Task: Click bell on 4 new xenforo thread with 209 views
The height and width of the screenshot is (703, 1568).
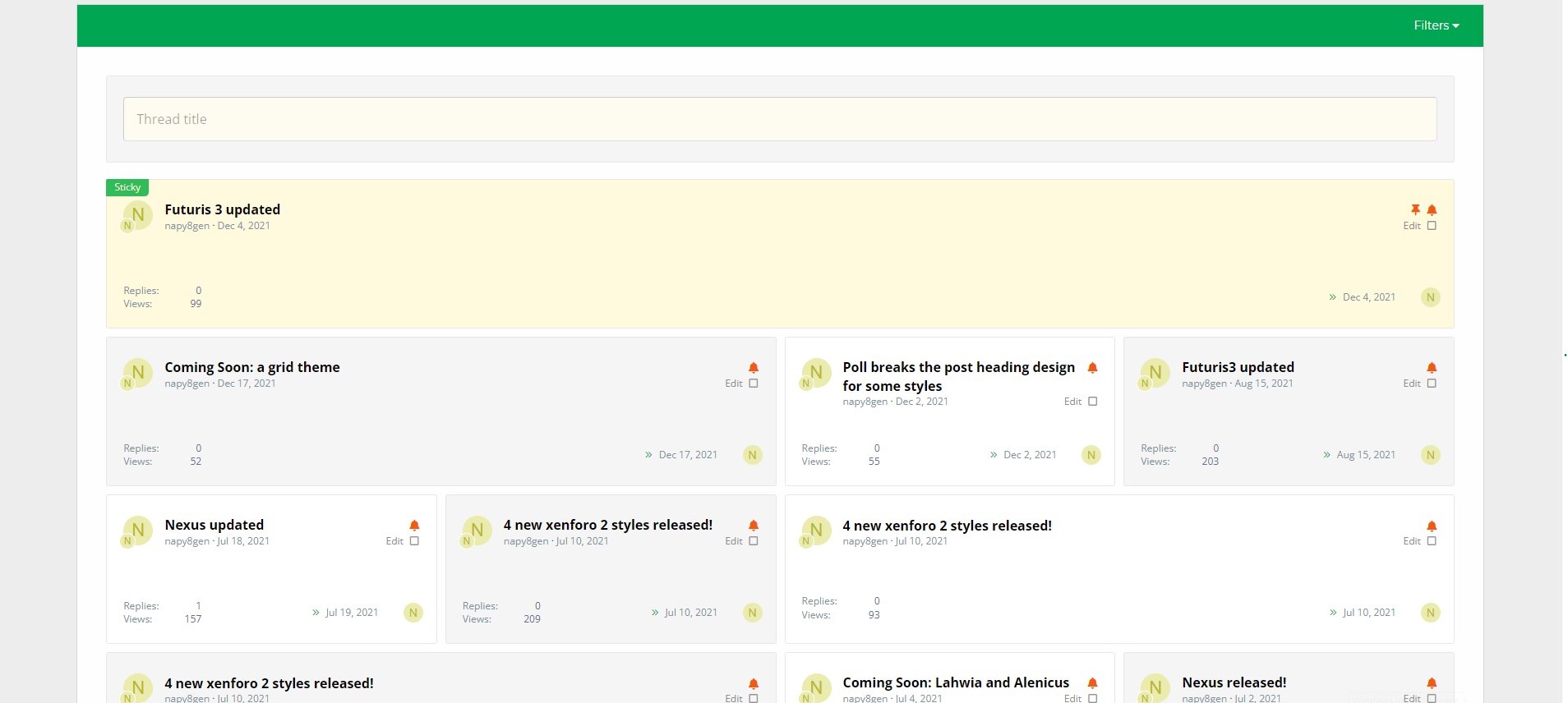Action: coord(754,526)
